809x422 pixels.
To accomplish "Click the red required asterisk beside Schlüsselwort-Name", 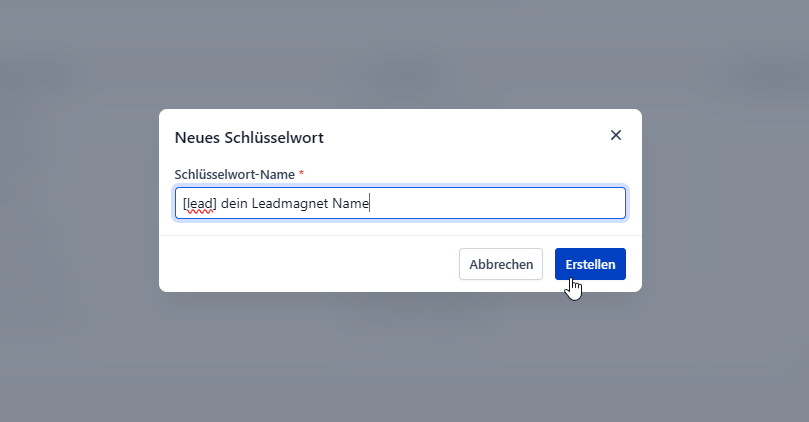I will (301, 173).
